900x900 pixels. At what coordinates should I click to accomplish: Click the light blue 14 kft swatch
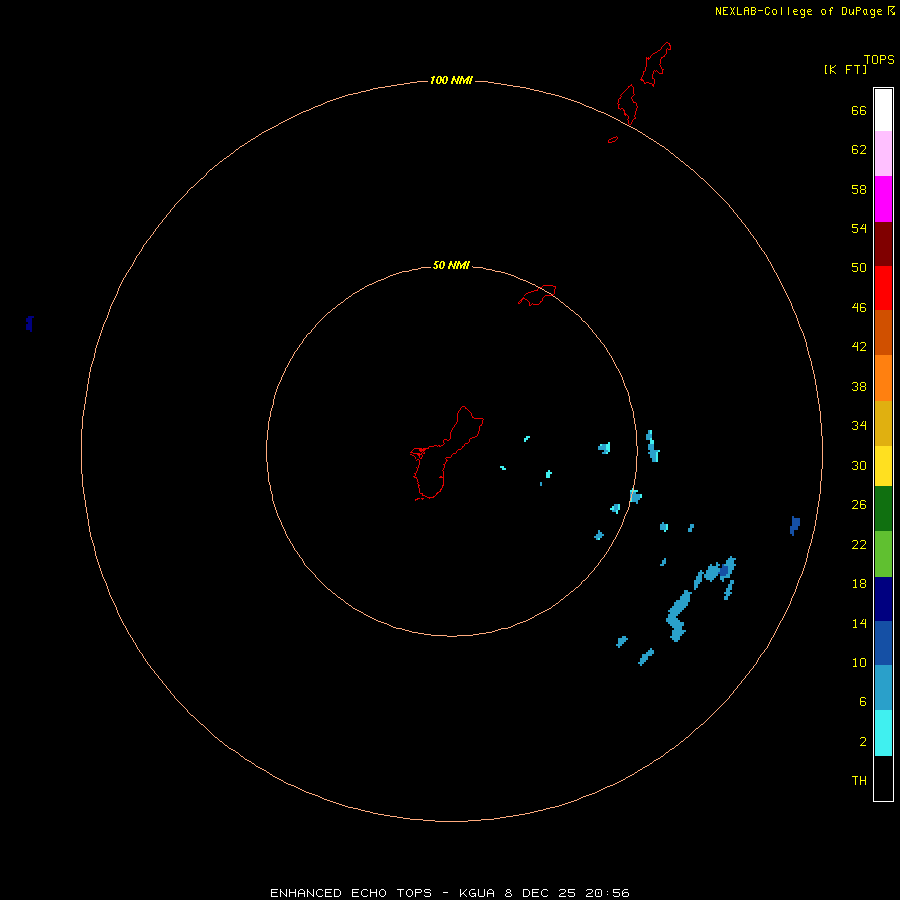883,687
